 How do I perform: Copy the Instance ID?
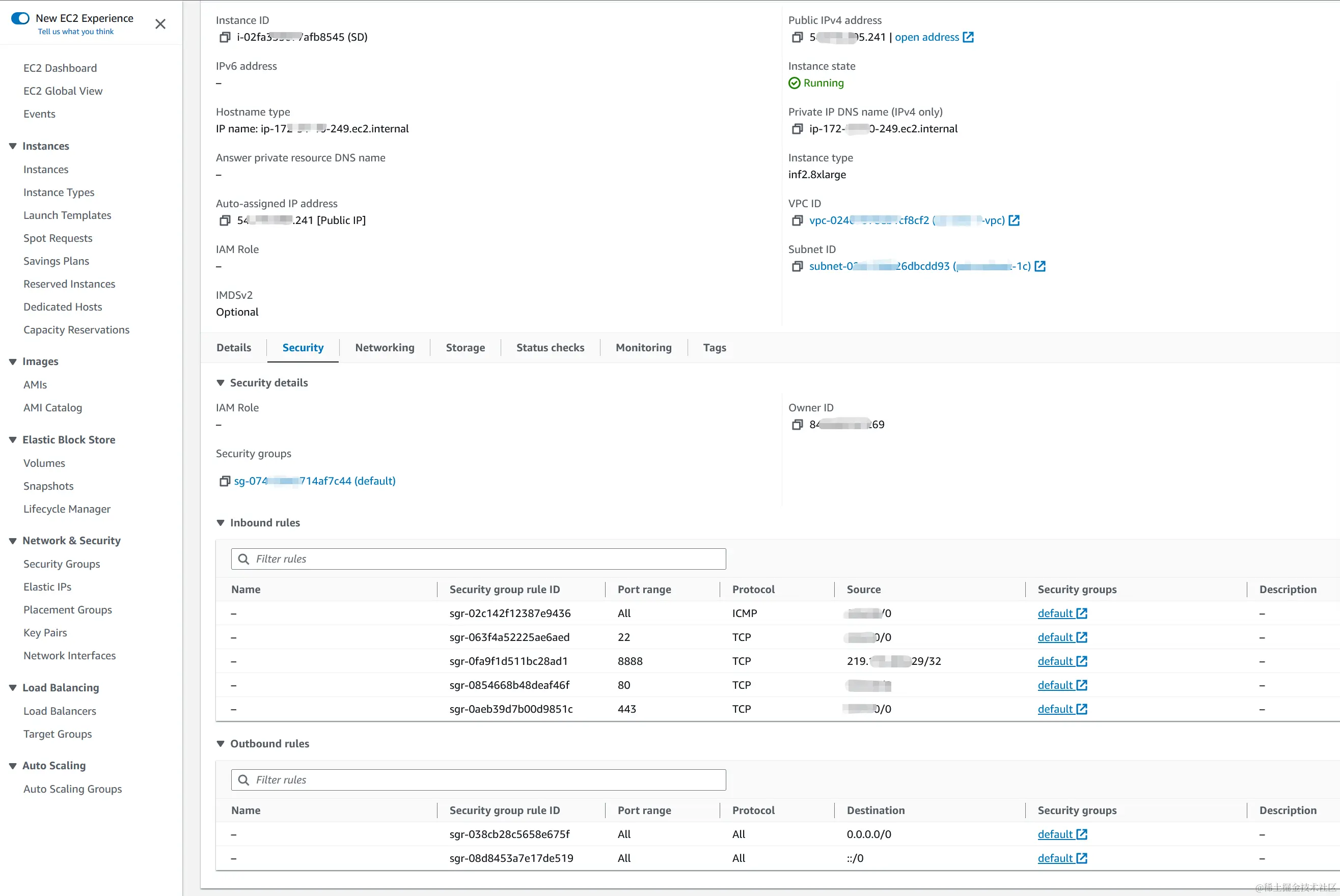click(225, 37)
